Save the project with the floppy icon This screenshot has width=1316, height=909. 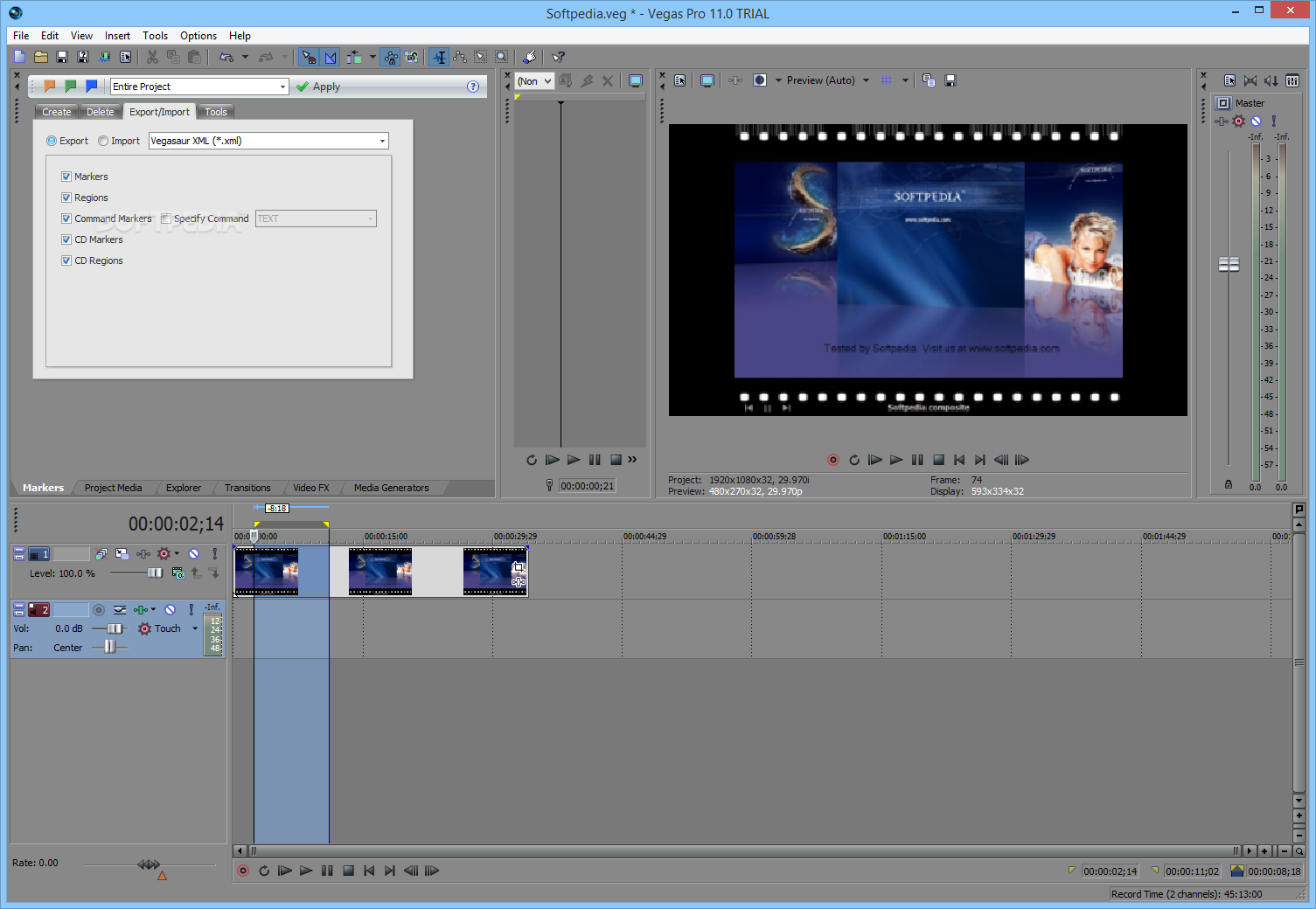coord(62,57)
